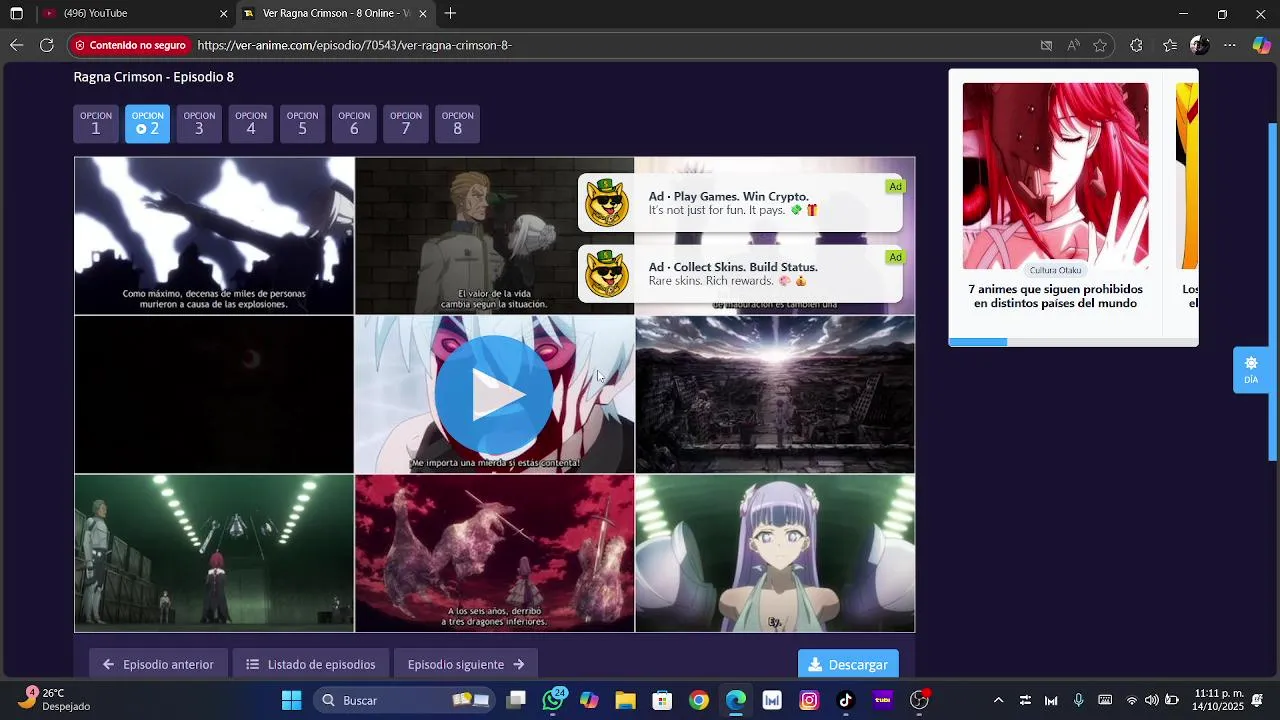The height and width of the screenshot is (720, 1280).
Task: Open the Play Games Win Crypto ad
Action: [x=740, y=203]
